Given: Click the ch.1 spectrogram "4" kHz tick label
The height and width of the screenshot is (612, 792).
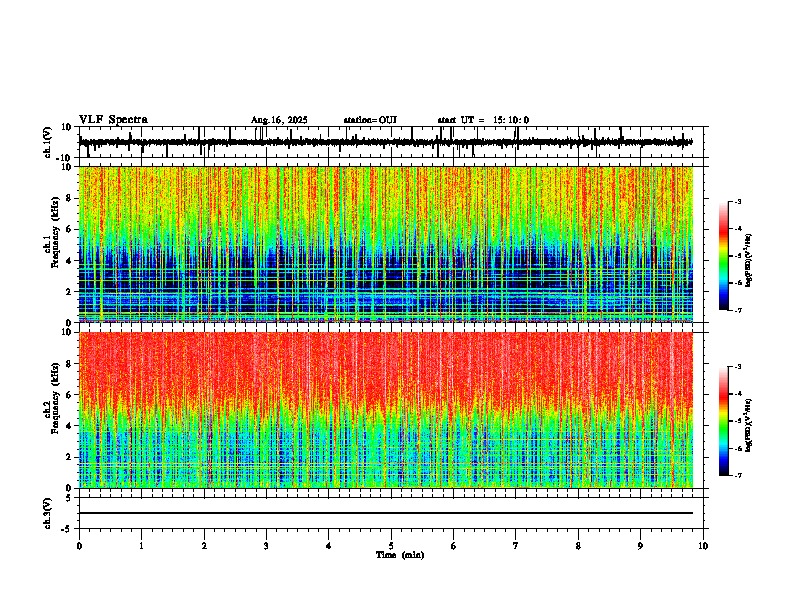Looking at the screenshot, I should (x=70, y=261).
